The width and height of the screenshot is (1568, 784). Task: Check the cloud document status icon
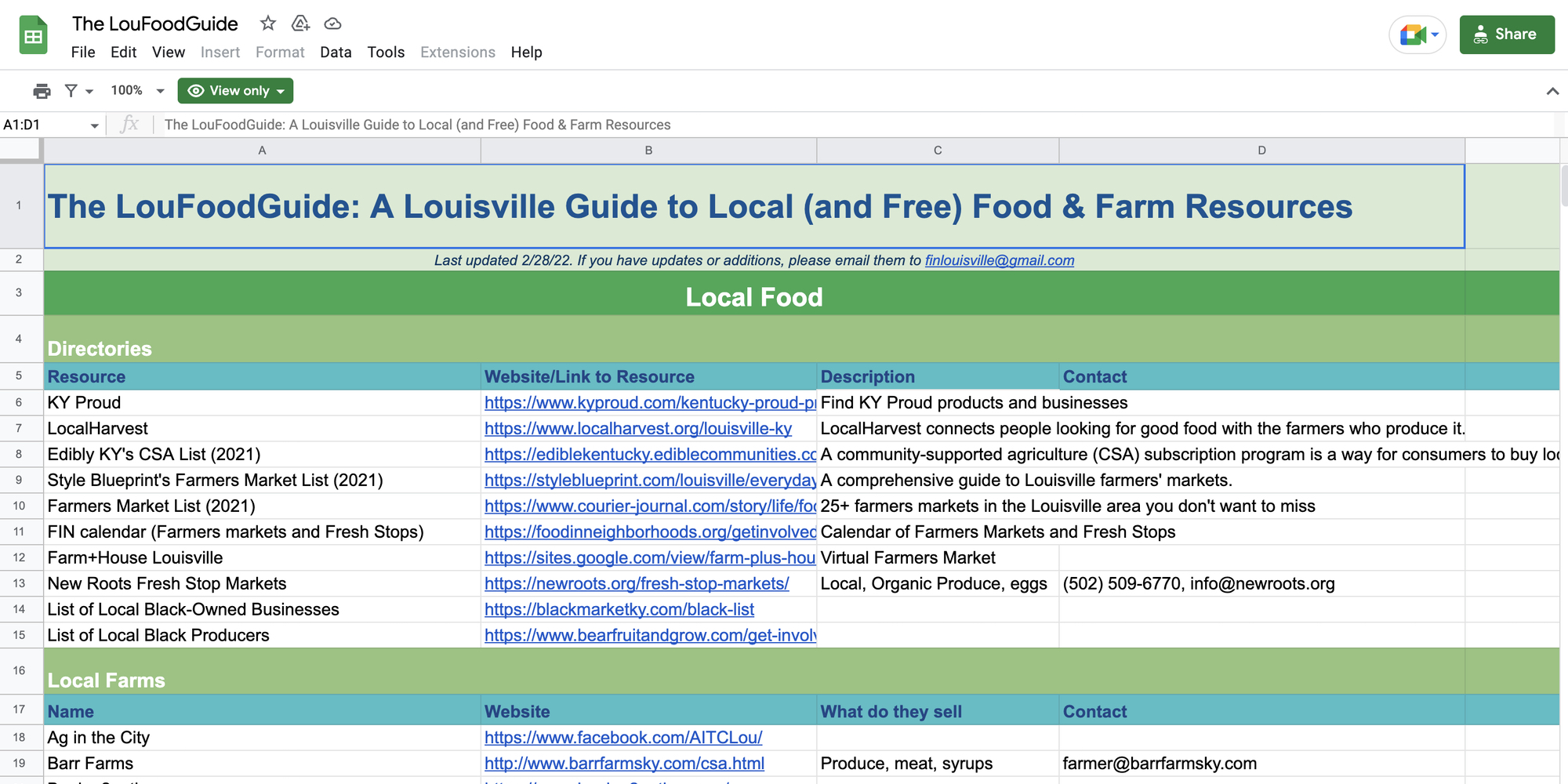click(x=332, y=24)
